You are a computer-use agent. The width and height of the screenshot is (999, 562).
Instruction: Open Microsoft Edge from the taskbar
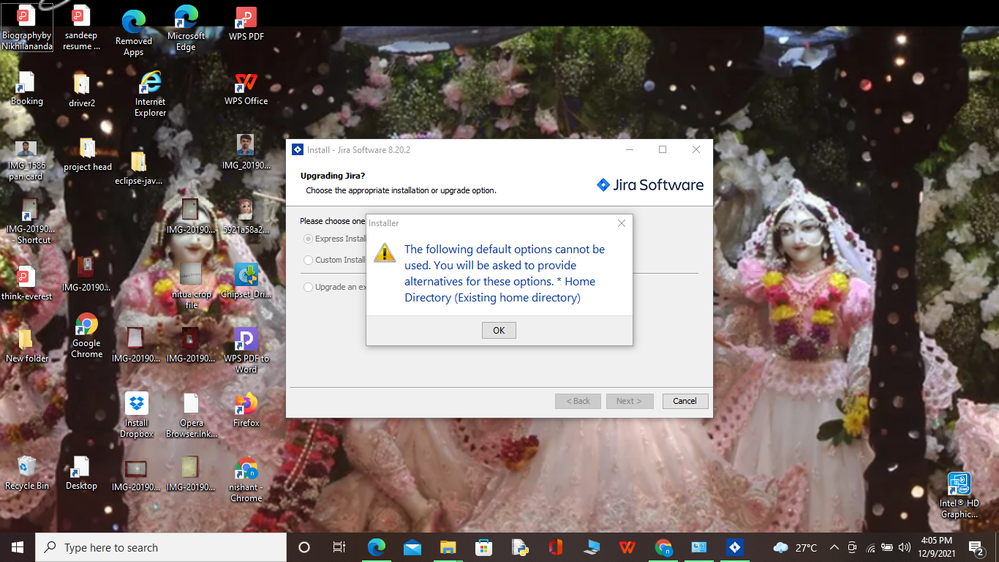click(377, 547)
